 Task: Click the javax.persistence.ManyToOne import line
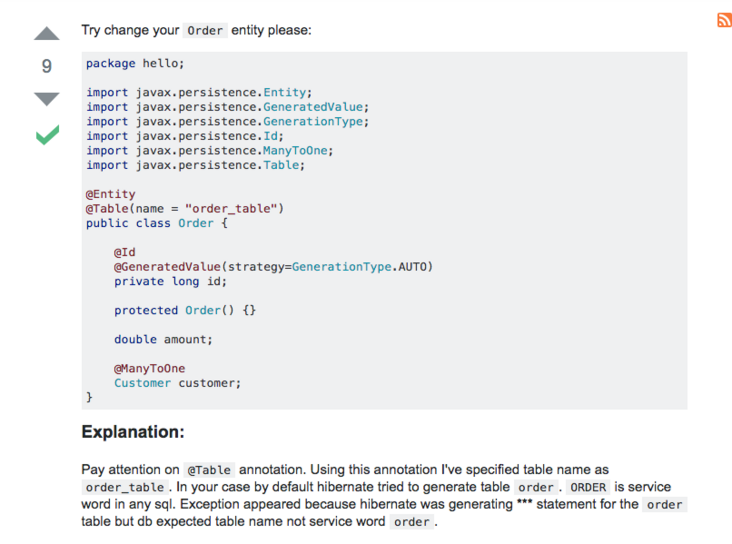(x=209, y=151)
